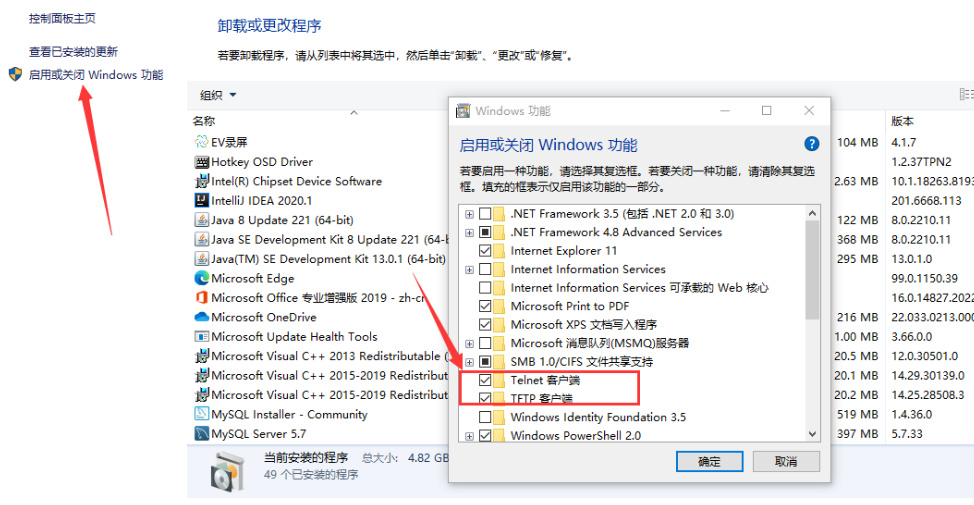
Task: Click the Microsoft Office 2019 icon
Action: 201,298
